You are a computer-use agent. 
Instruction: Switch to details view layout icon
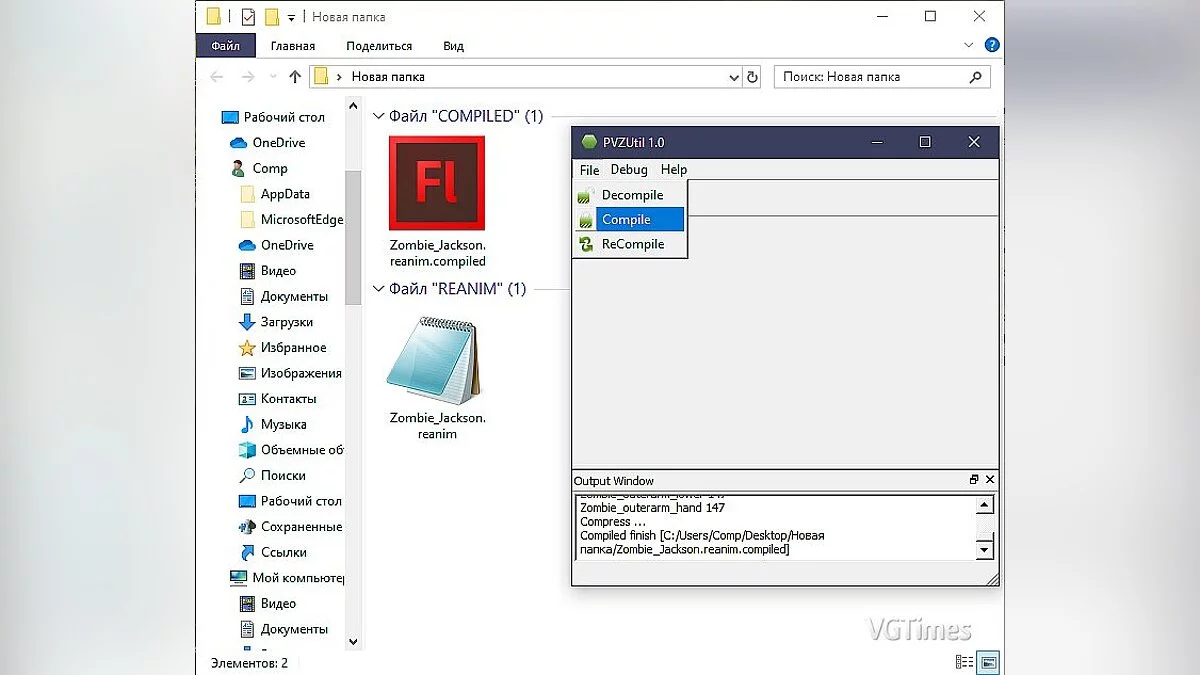tap(965, 662)
